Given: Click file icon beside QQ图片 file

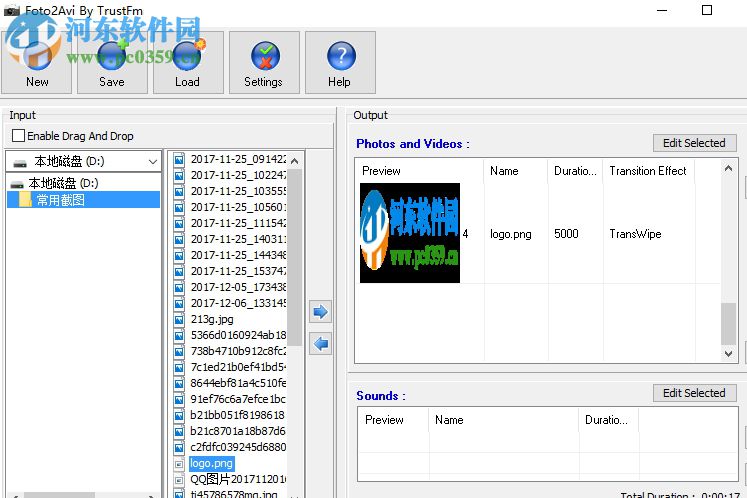Looking at the screenshot, I should point(179,479).
